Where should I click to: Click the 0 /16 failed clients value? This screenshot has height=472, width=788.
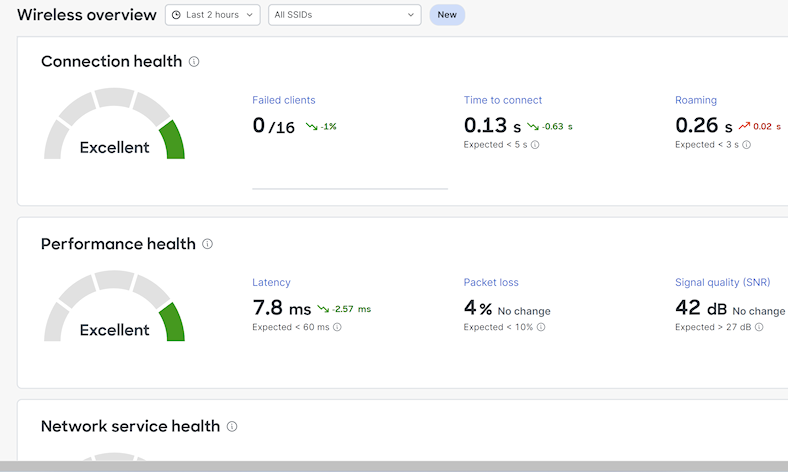pyautogui.click(x=273, y=126)
